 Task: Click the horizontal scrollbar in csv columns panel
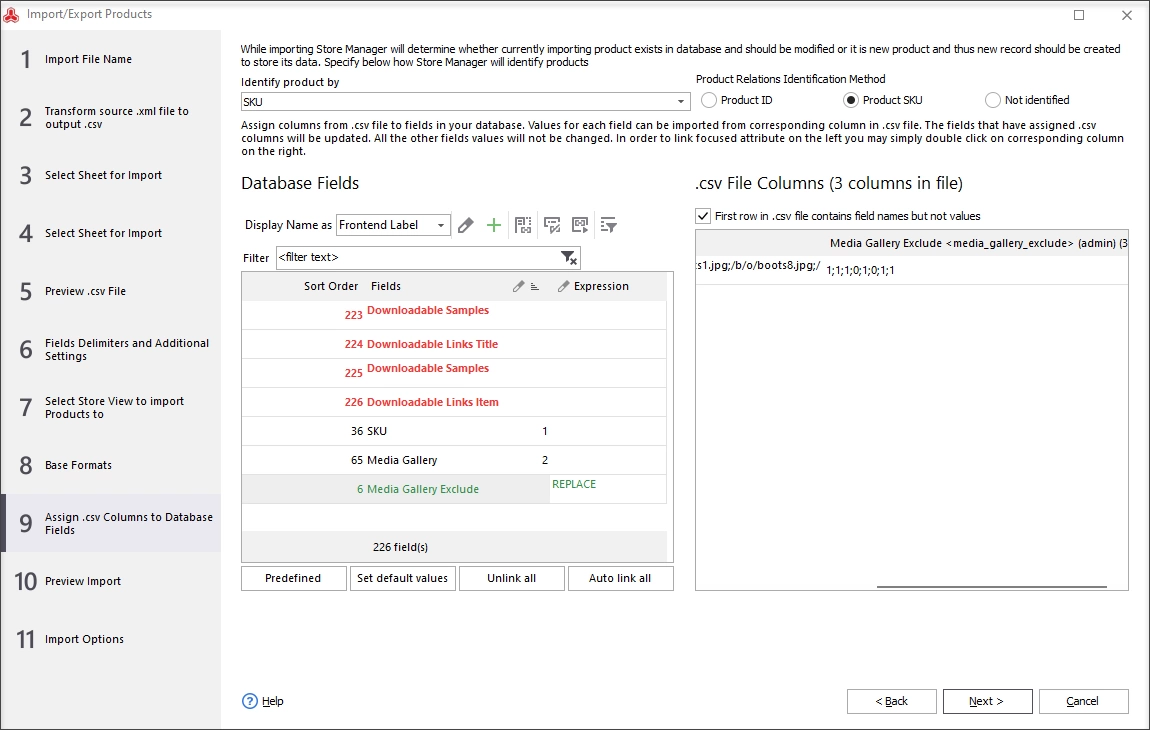(x=992, y=586)
